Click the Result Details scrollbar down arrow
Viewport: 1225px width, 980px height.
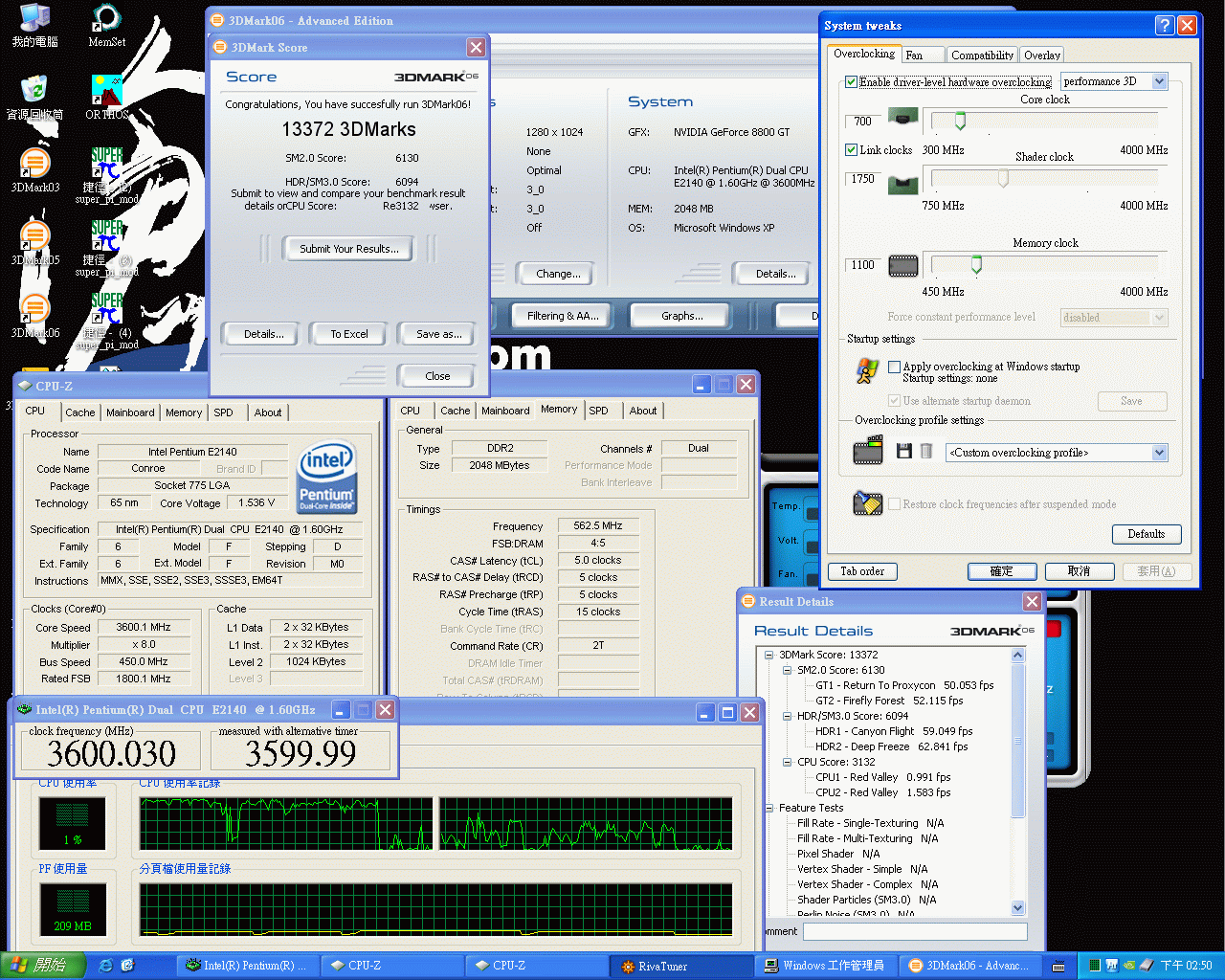click(1017, 907)
